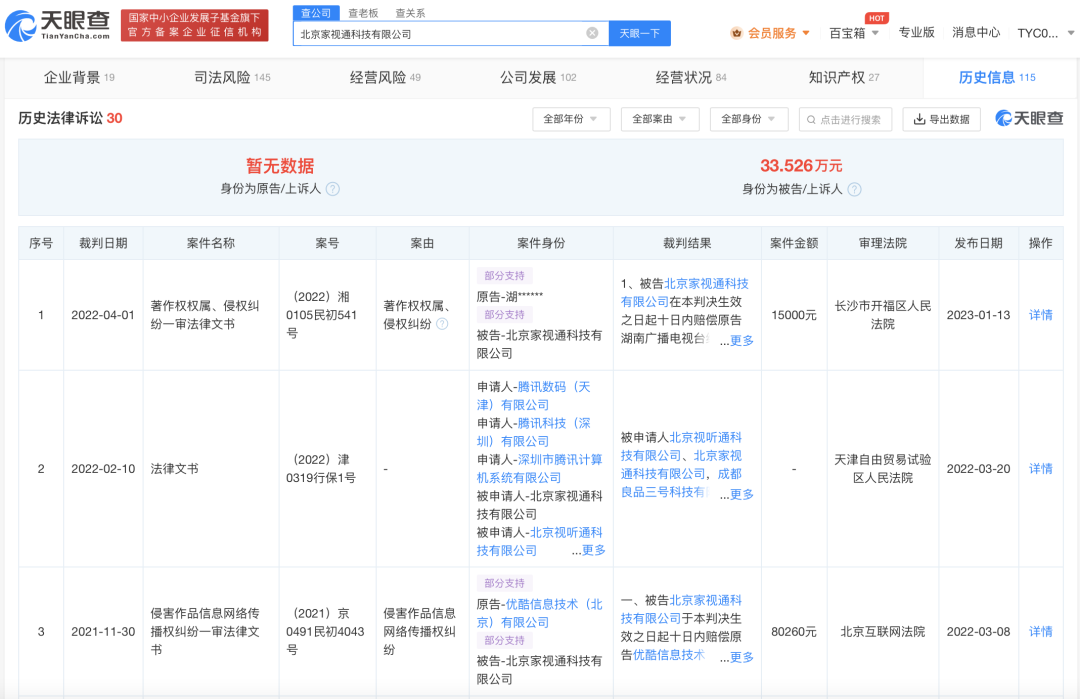
Task: Click 北京视听通科技有限公司 link in row 2 案件身份
Action: (x=539, y=541)
